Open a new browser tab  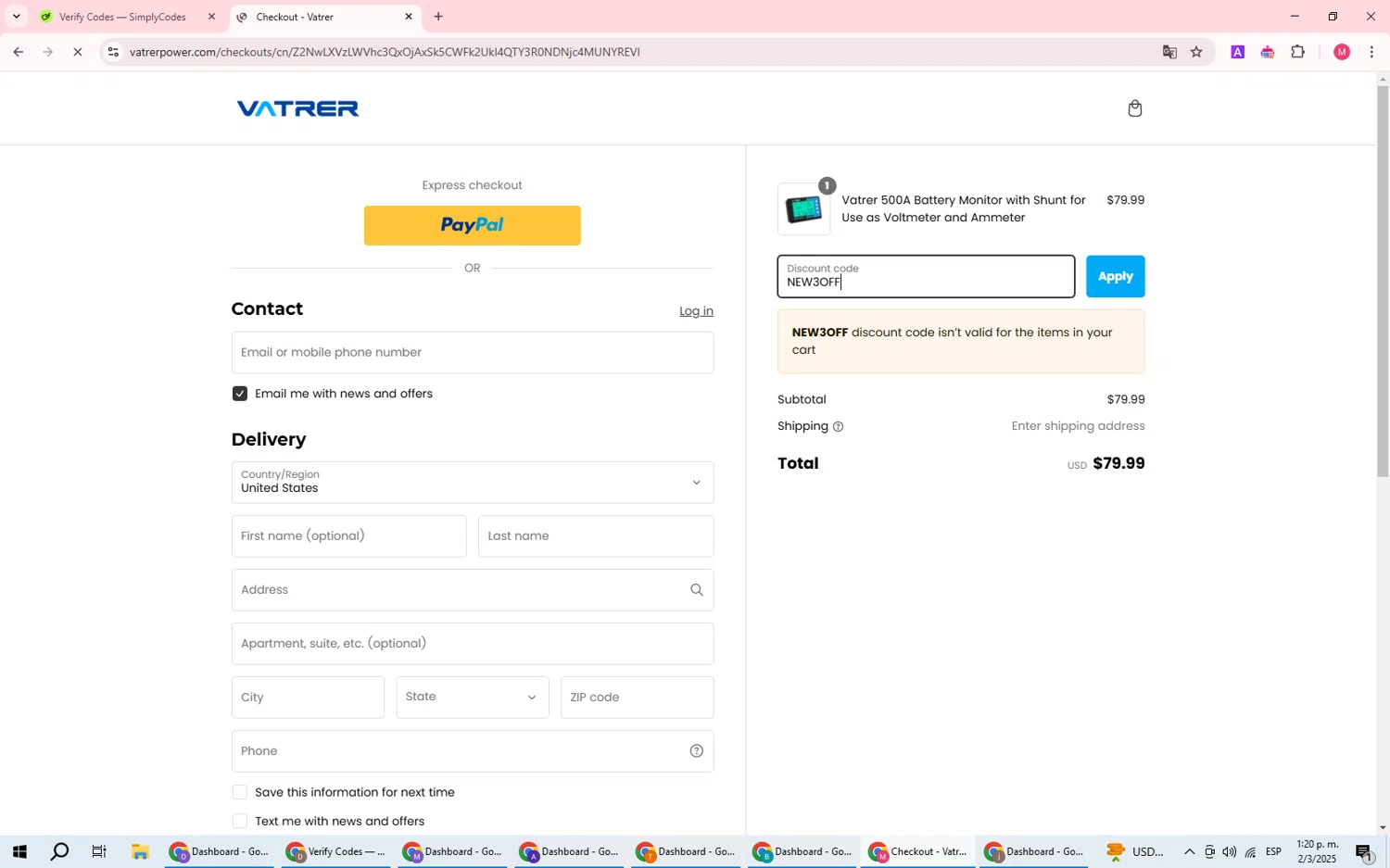[x=438, y=17]
